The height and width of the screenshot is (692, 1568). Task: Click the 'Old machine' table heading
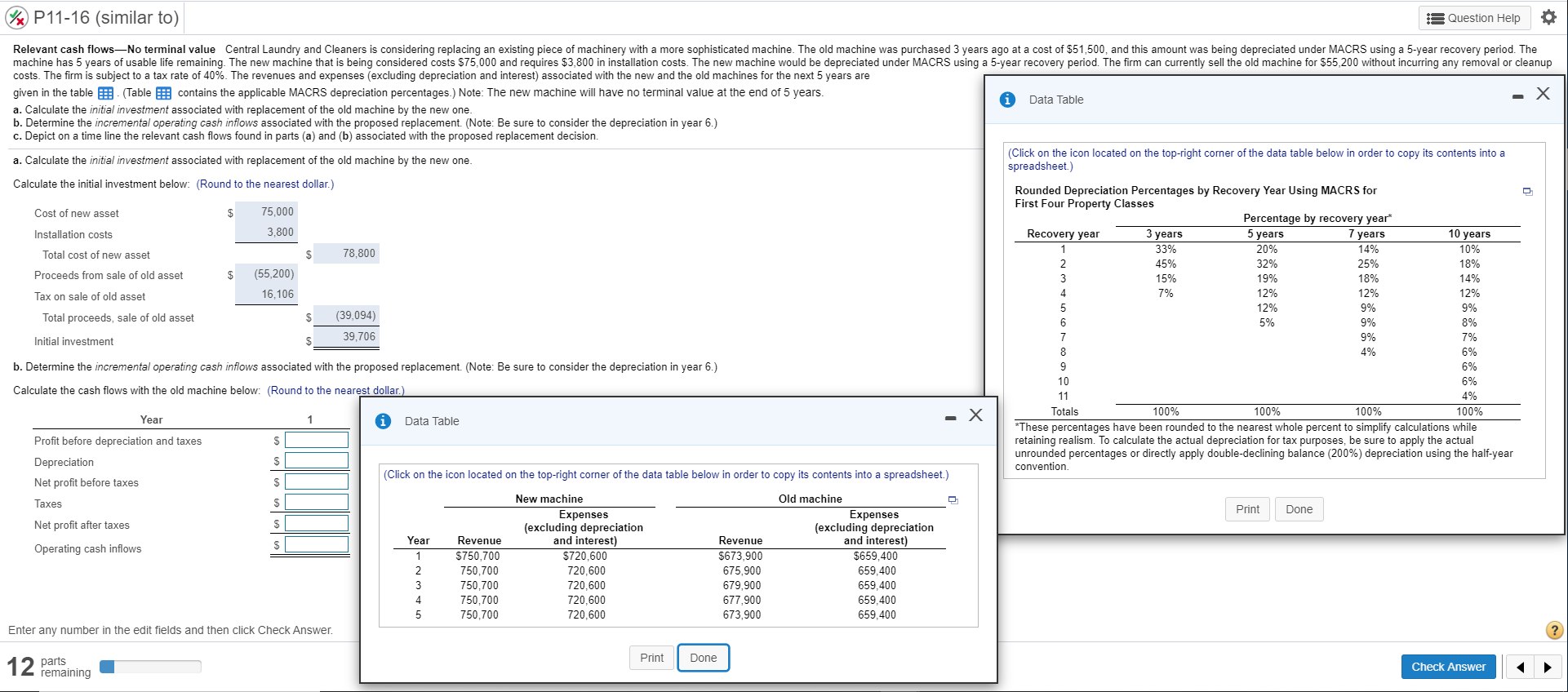click(x=811, y=499)
